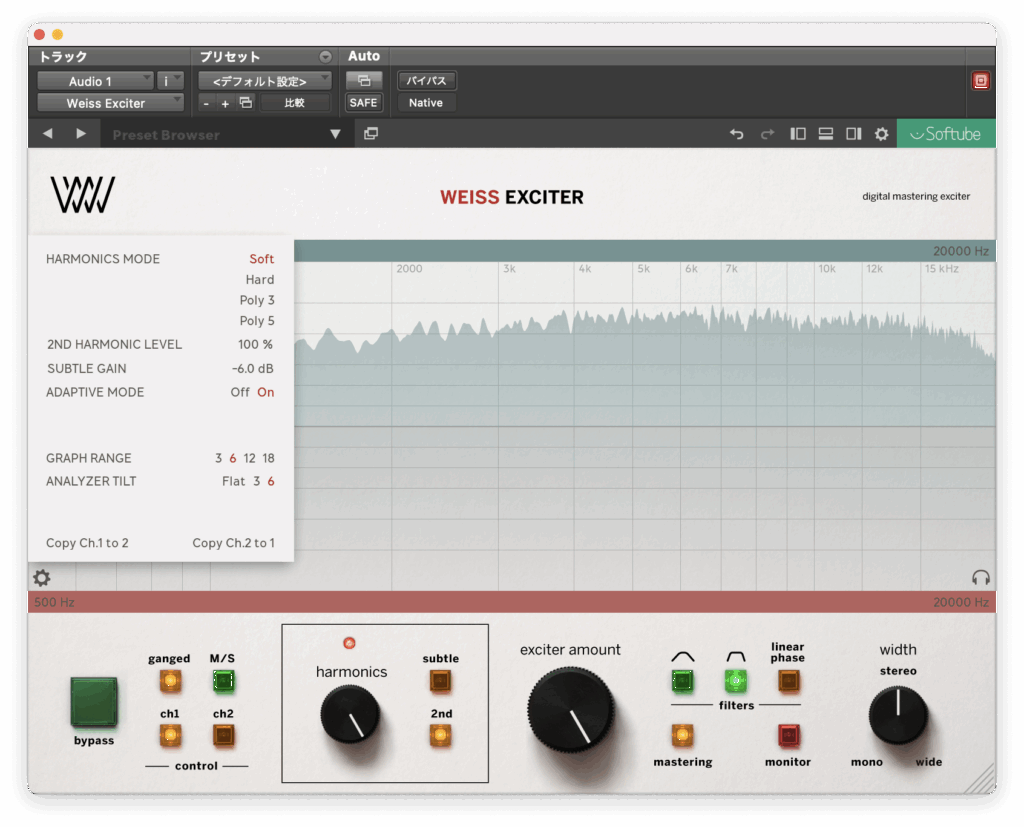The height and width of the screenshot is (827, 1024).
Task: Show the right side panel layout icon
Action: click(854, 134)
